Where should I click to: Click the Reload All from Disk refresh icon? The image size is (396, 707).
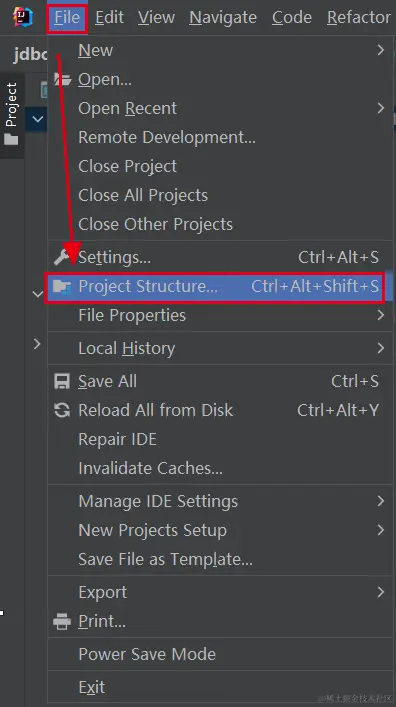click(62, 410)
